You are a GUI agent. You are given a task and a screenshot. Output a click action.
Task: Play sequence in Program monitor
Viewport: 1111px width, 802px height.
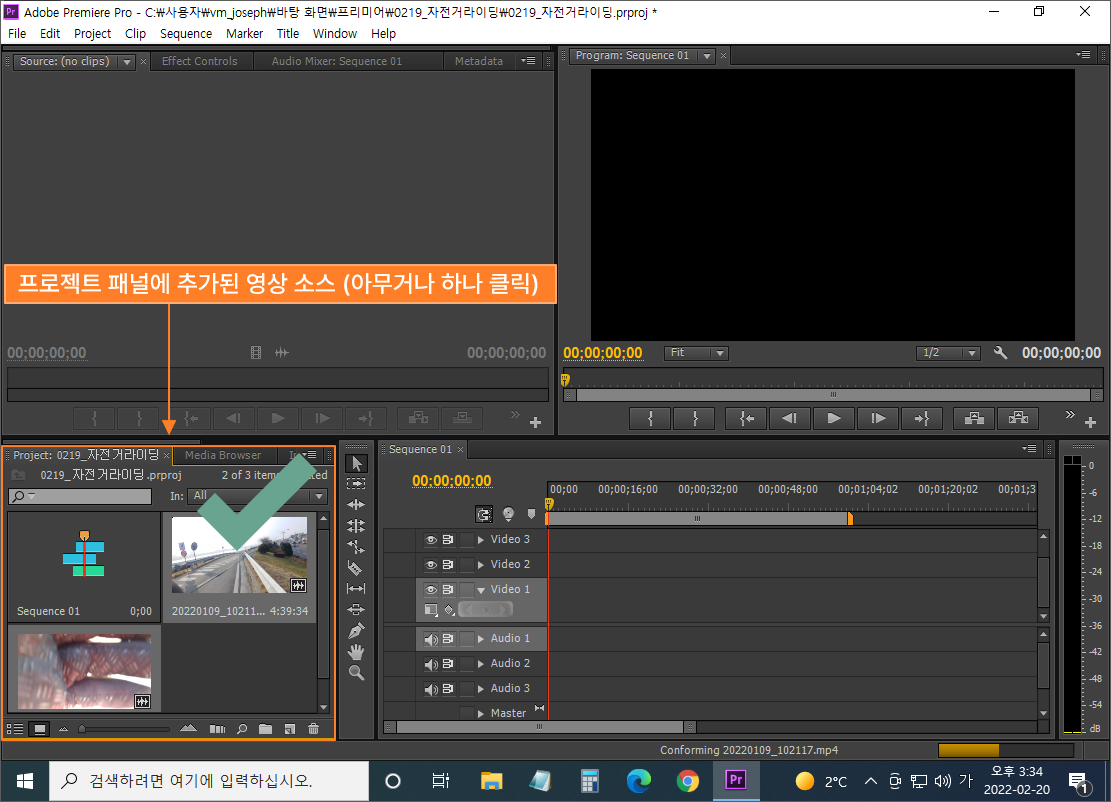pyautogui.click(x=834, y=418)
